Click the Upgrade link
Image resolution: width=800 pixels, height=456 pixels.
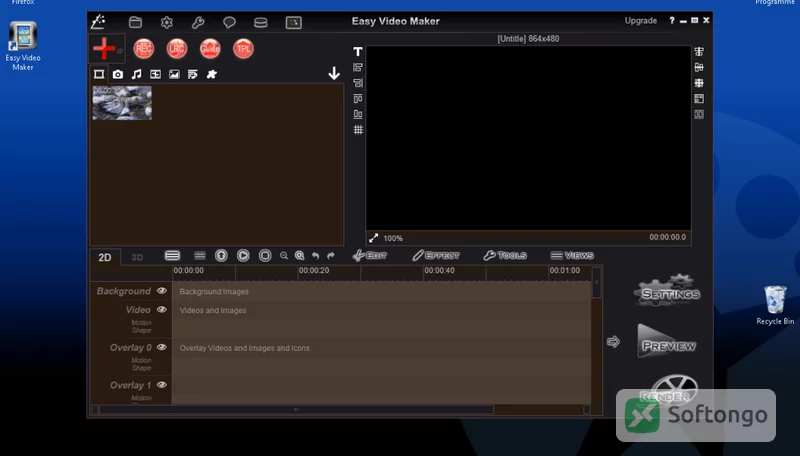point(641,21)
